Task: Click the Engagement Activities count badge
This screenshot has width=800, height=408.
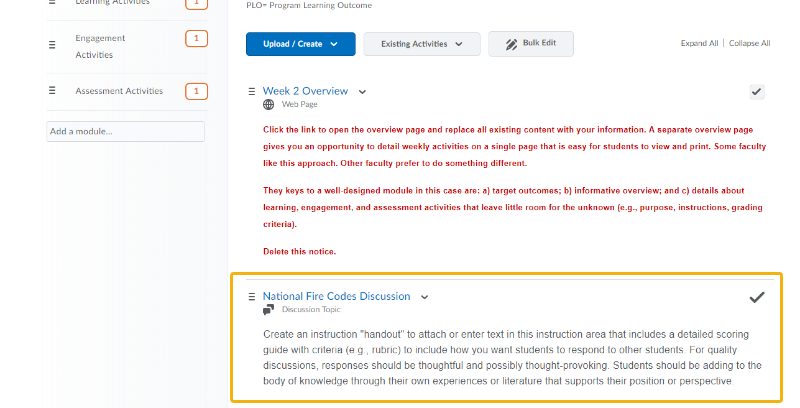Action: coord(197,39)
